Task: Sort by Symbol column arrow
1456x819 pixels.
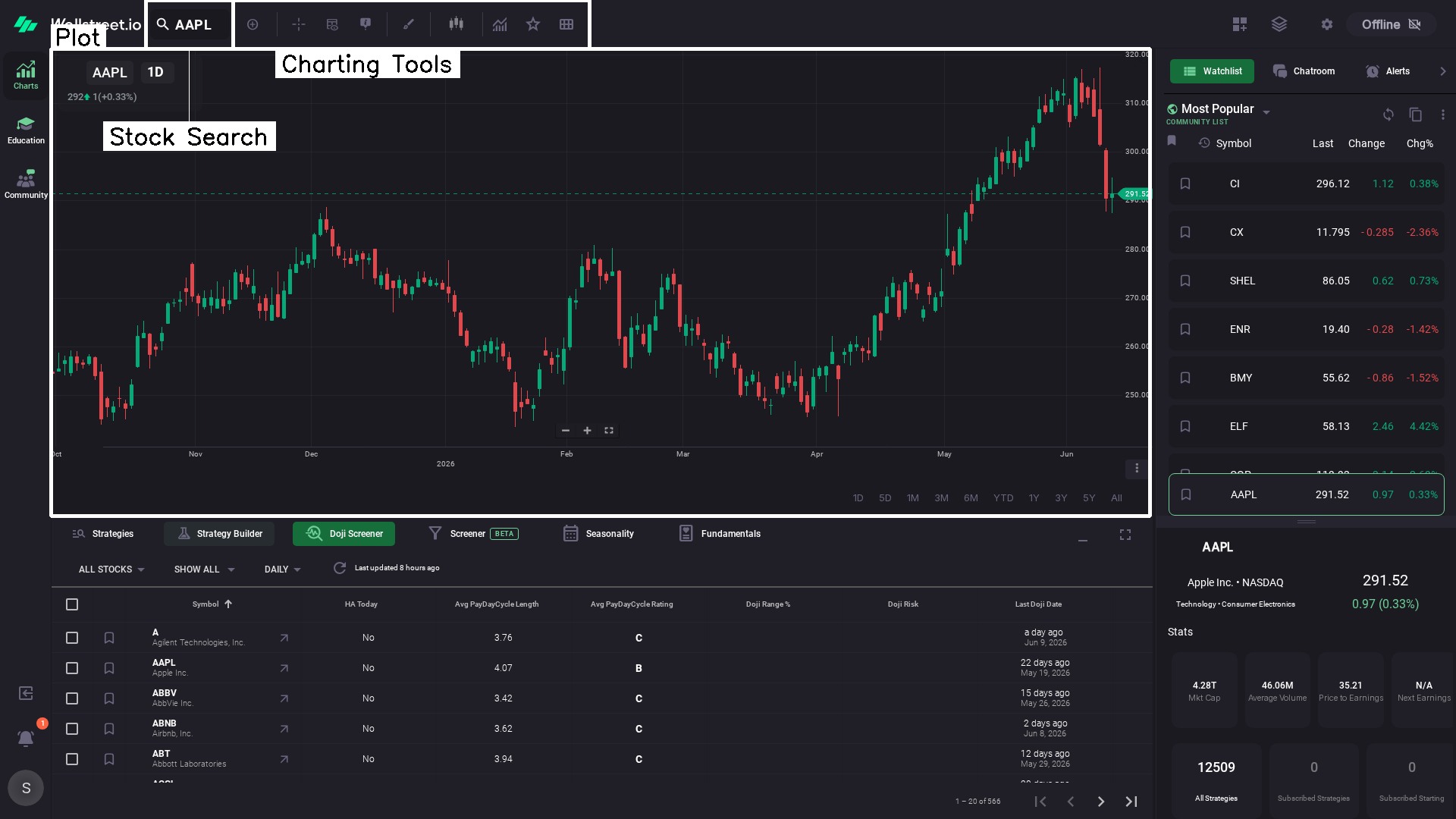Action: pos(228,604)
